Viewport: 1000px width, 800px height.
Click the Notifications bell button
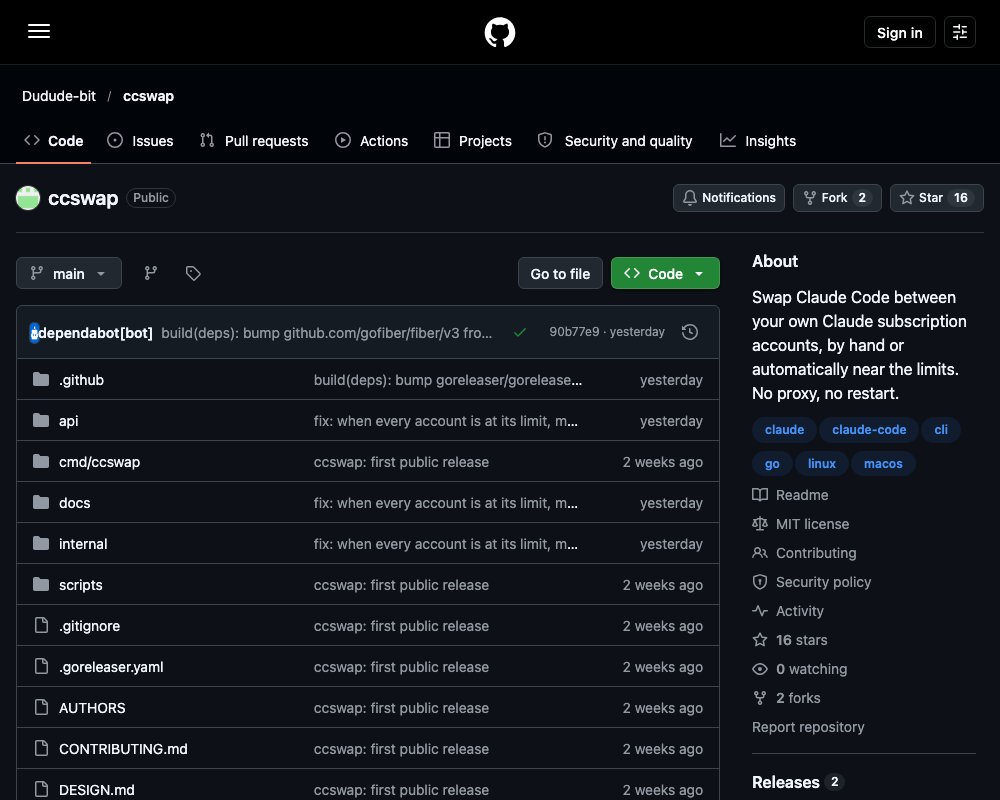pyautogui.click(x=729, y=198)
